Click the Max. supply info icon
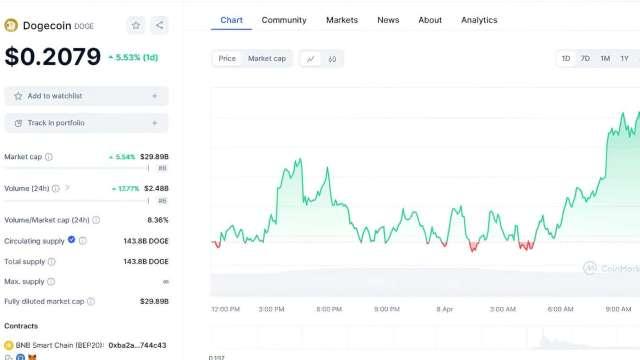This screenshot has width=640, height=360. point(51,282)
